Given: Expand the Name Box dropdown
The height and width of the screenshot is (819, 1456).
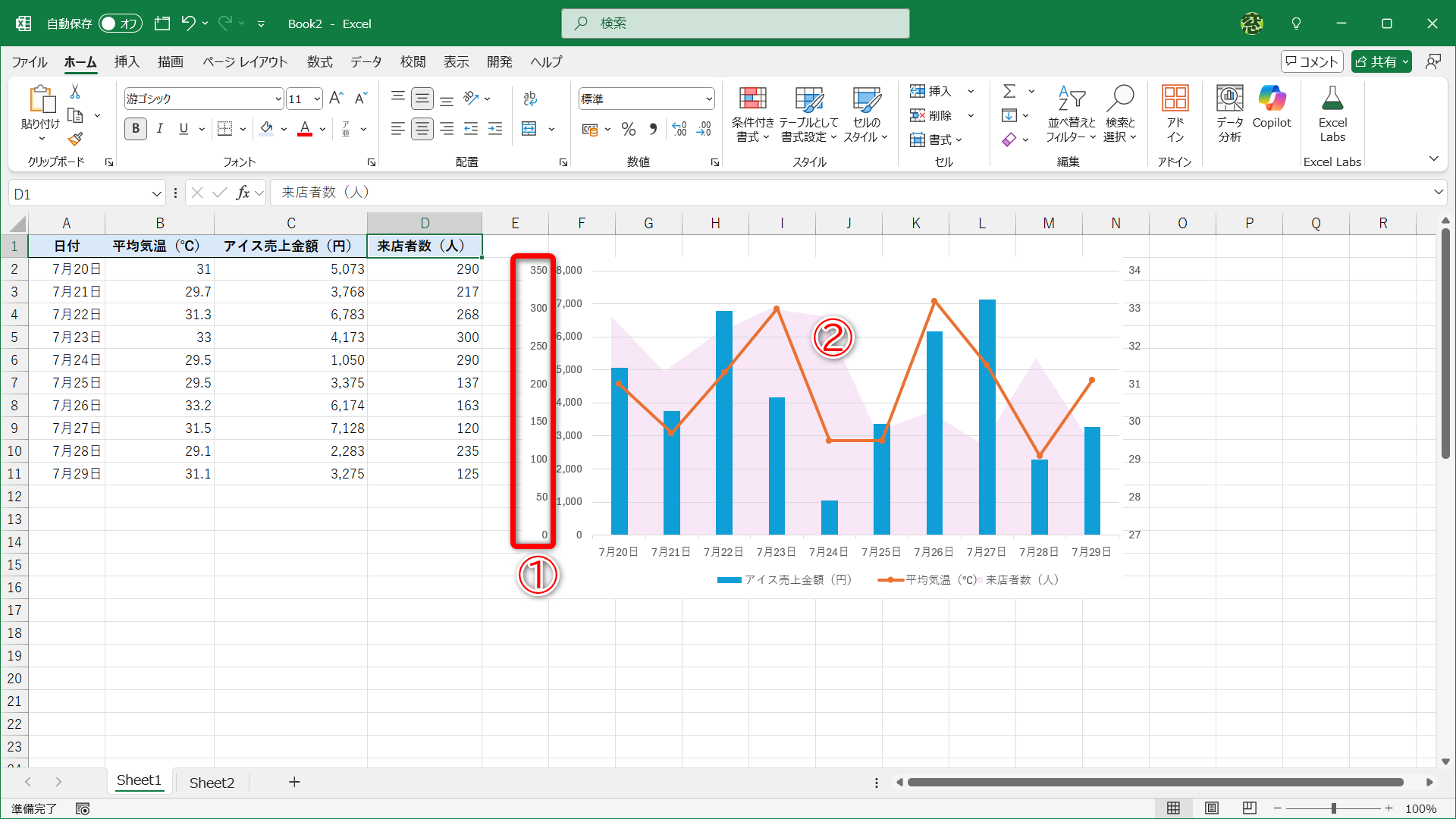Looking at the screenshot, I should [x=156, y=194].
